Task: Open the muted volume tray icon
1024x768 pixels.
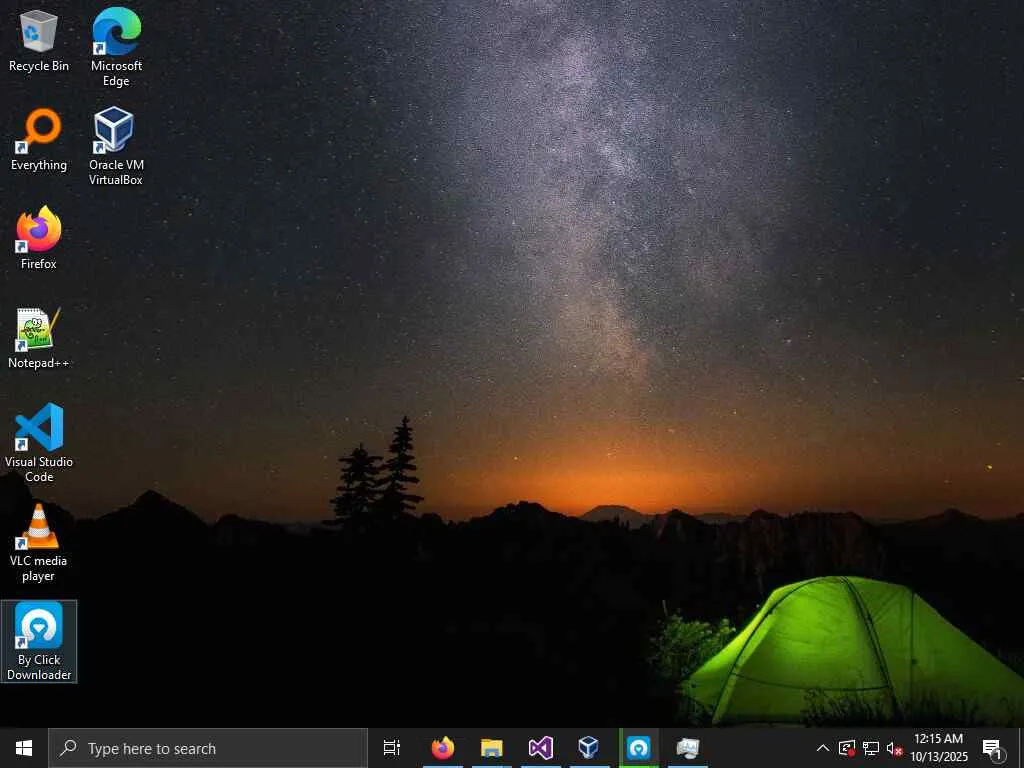Action: (x=895, y=748)
